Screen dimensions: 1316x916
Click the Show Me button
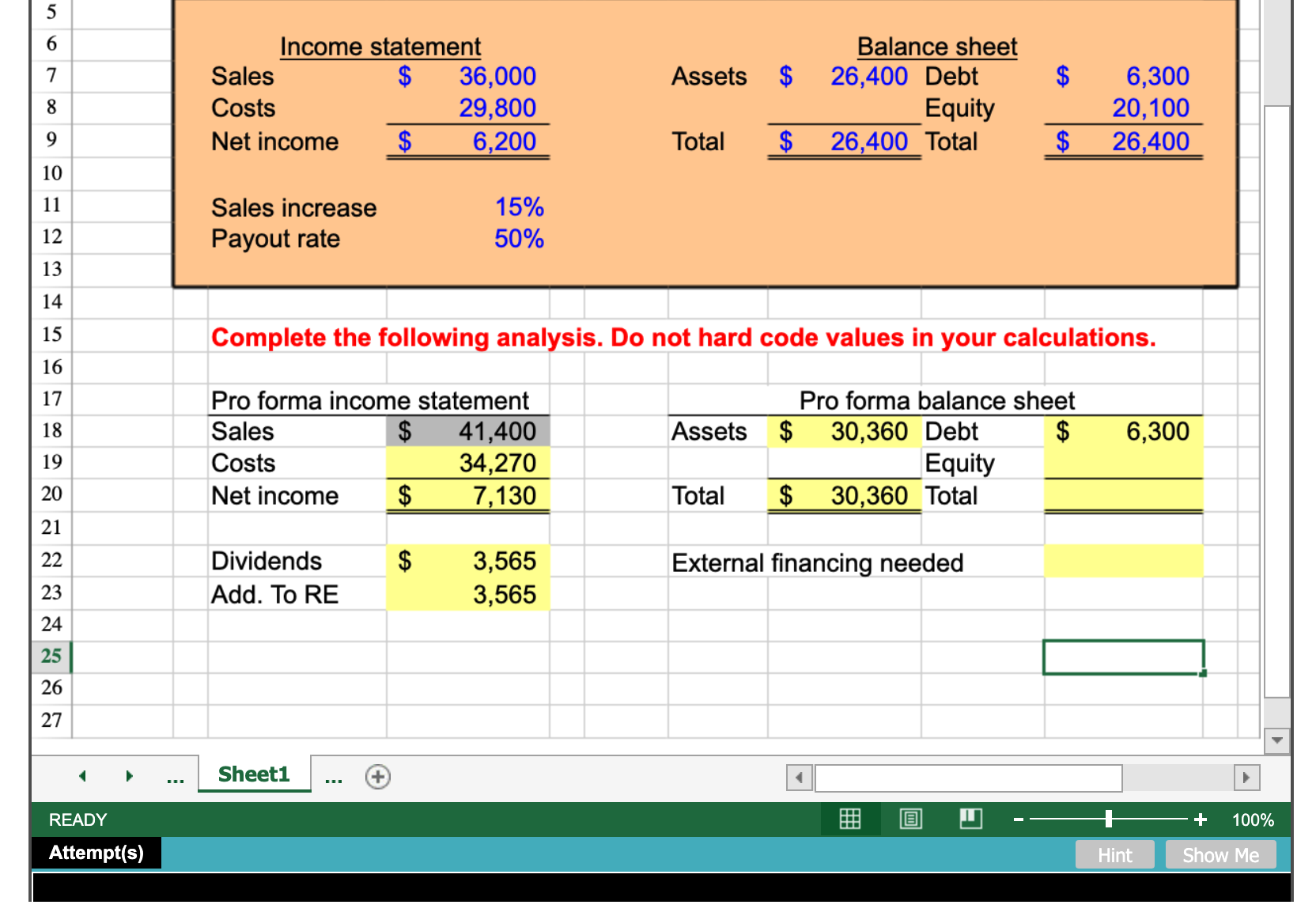pos(1220,855)
